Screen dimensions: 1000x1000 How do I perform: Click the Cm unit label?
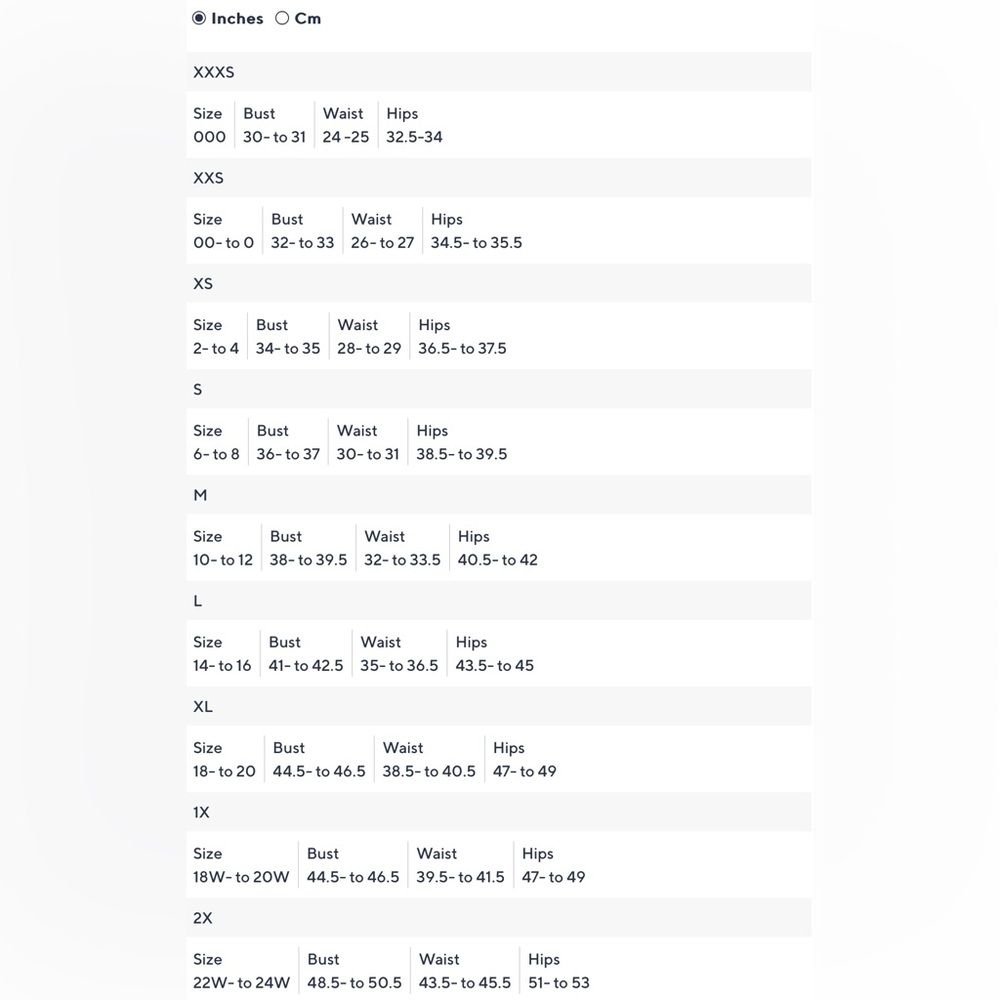[x=308, y=18]
